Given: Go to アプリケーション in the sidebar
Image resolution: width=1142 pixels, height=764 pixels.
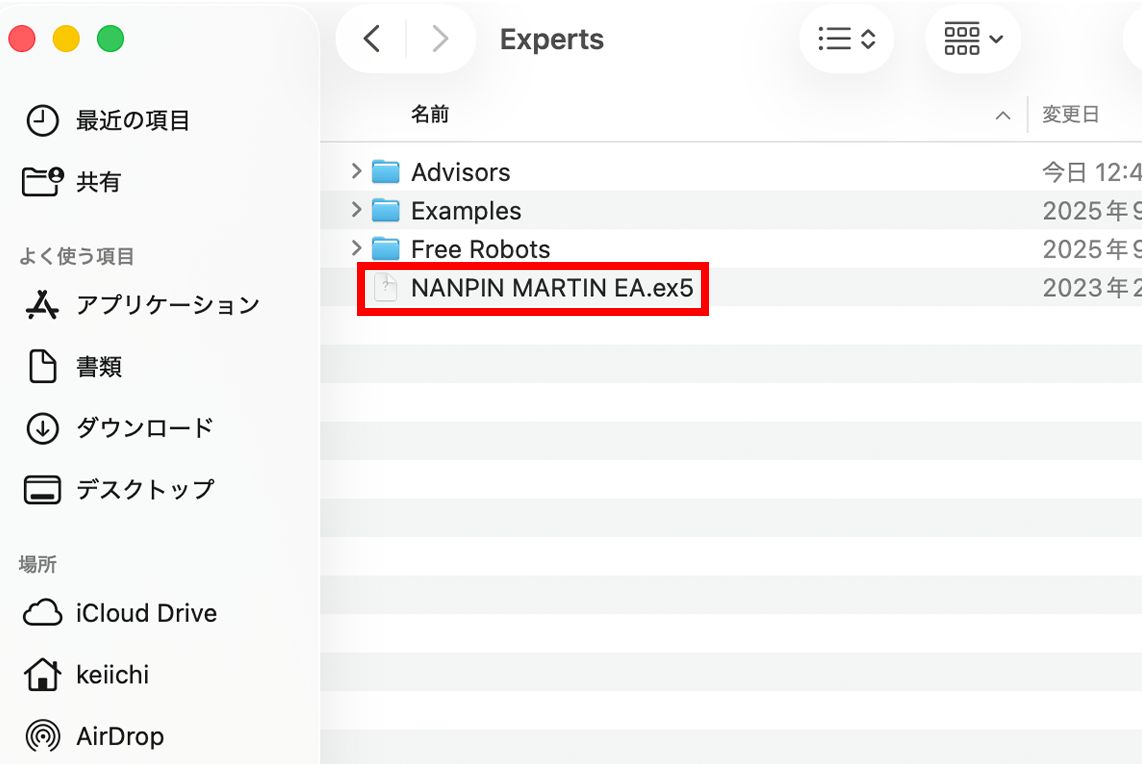Looking at the screenshot, I should coord(167,305).
